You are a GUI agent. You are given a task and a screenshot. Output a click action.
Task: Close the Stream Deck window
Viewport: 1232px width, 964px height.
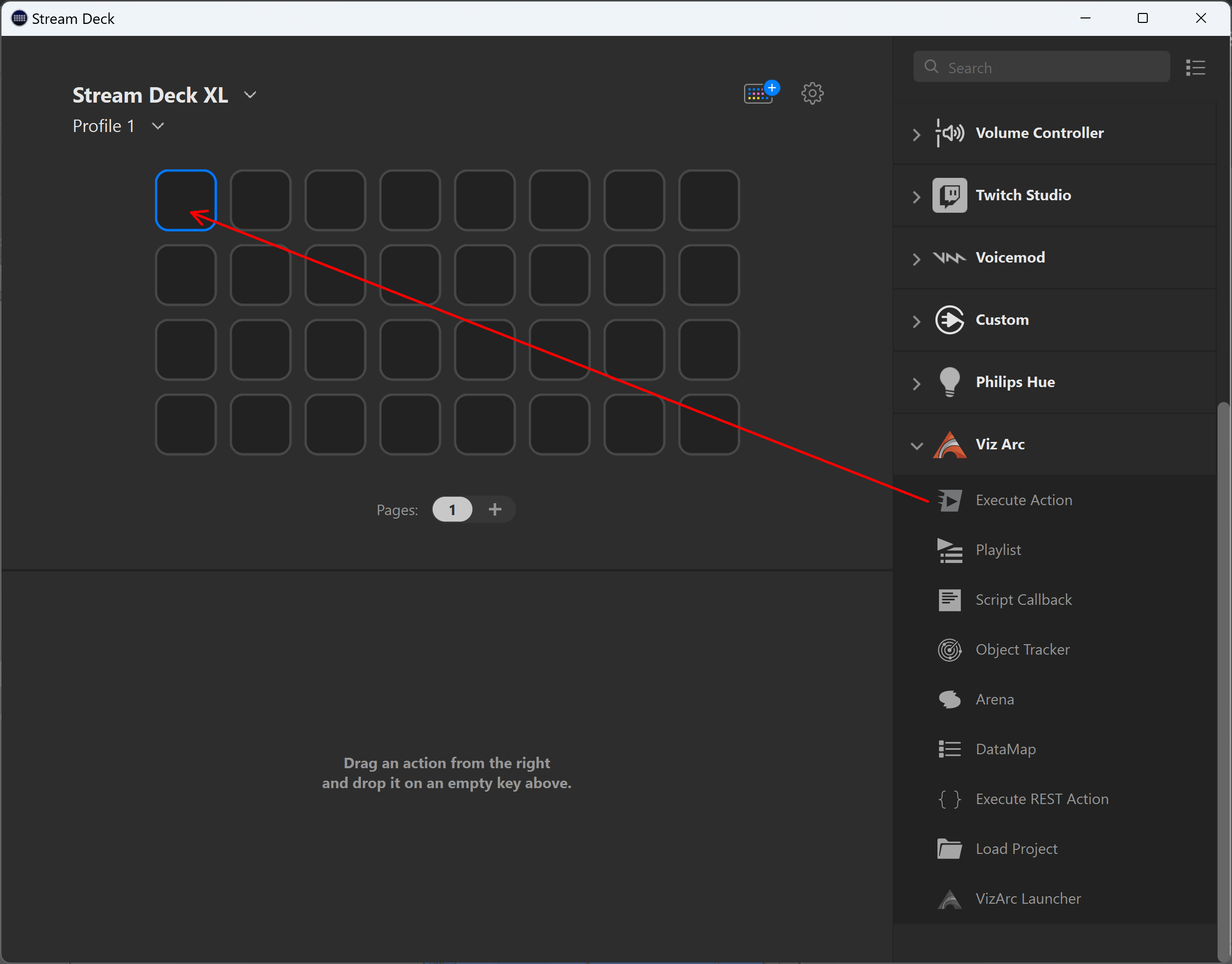coord(1201,18)
